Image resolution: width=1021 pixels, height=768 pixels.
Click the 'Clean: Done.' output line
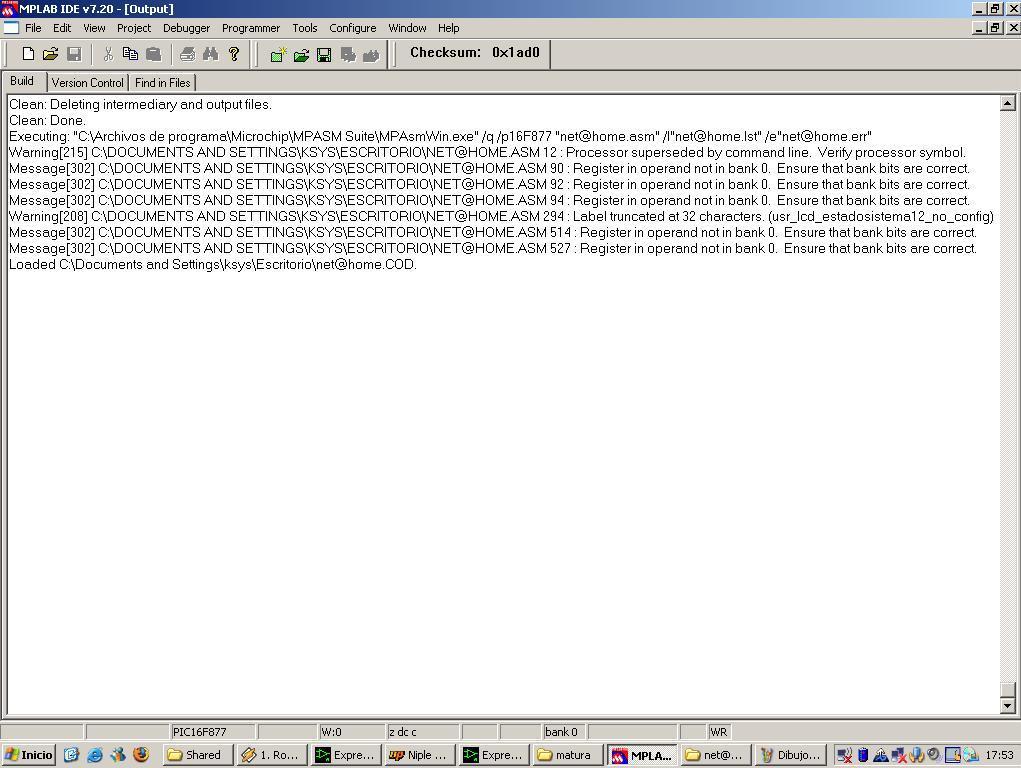[x=47, y=121]
